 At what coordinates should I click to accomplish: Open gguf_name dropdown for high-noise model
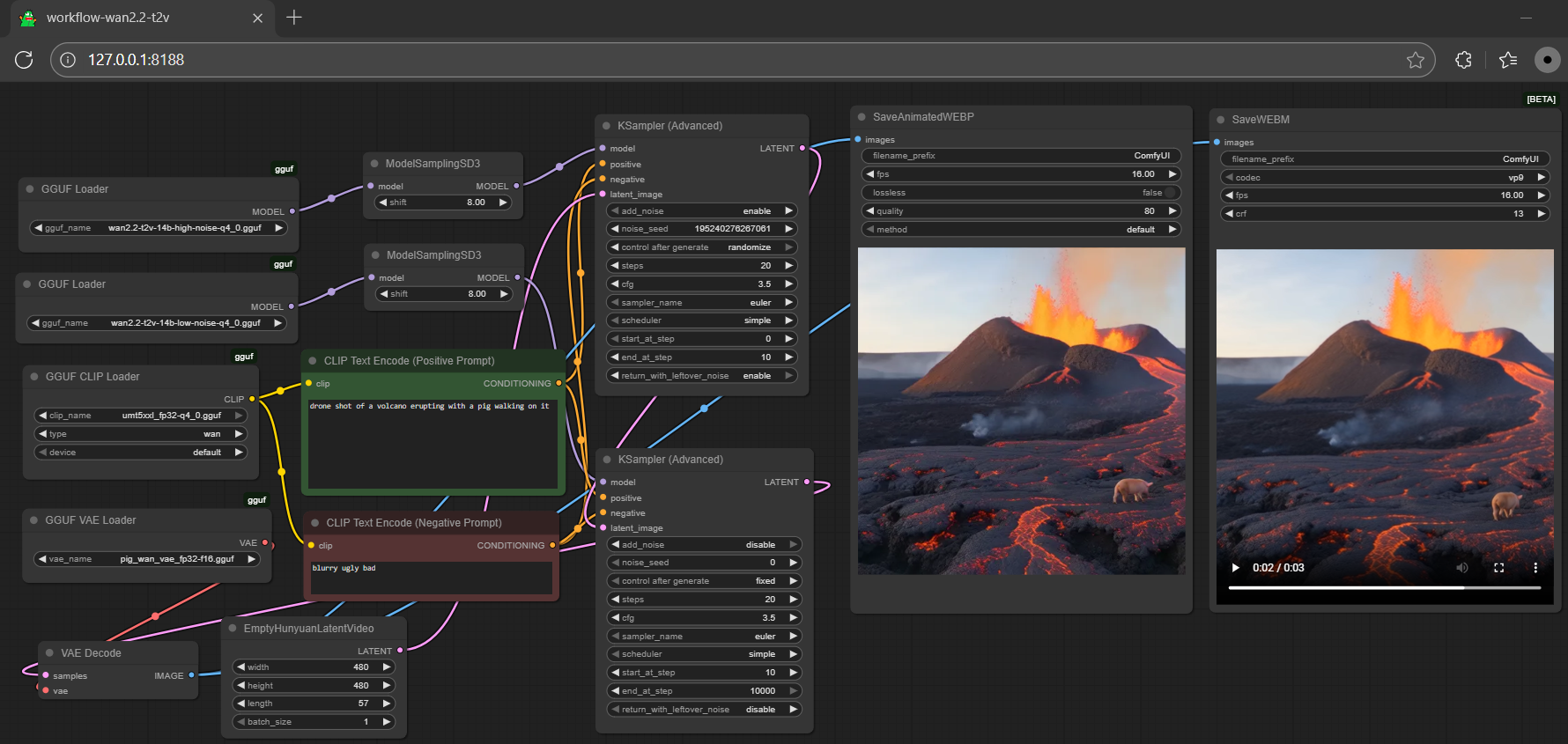(159, 228)
